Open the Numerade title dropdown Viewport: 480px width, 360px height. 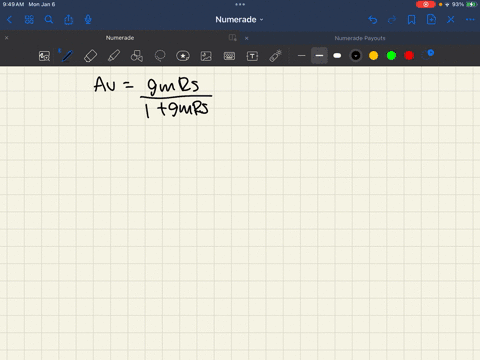click(x=239, y=20)
